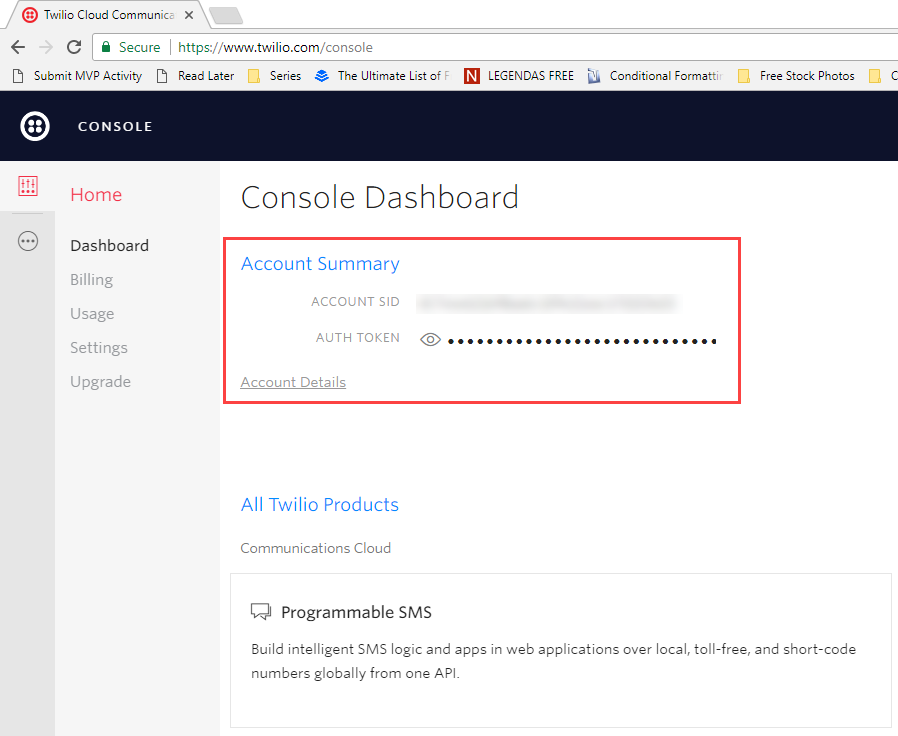The image size is (898, 736).
Task: Open Free Stock Photos bookmark folder
Action: click(x=796, y=76)
